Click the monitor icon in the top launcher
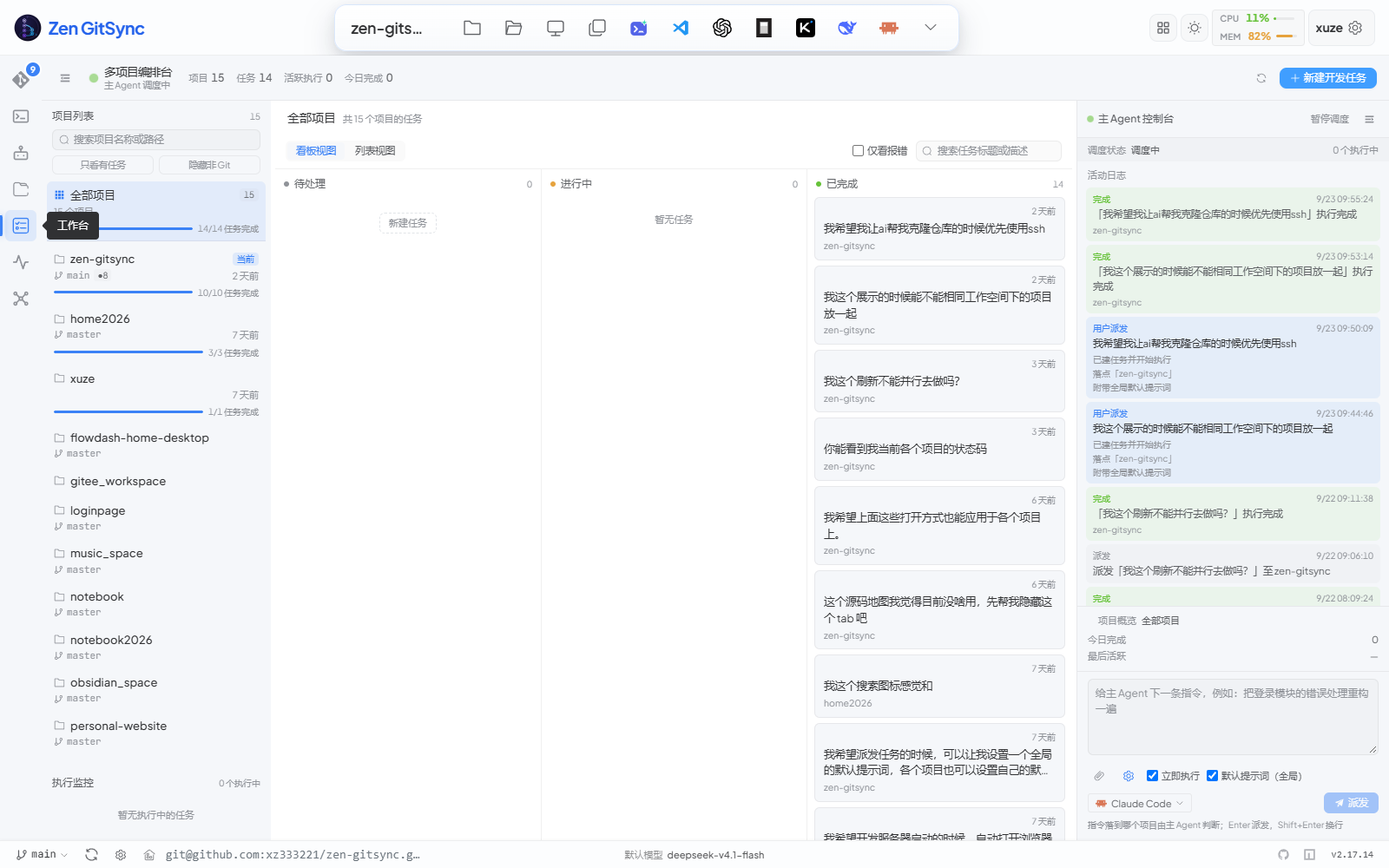Screen dimensions: 1389x868 [556, 28]
